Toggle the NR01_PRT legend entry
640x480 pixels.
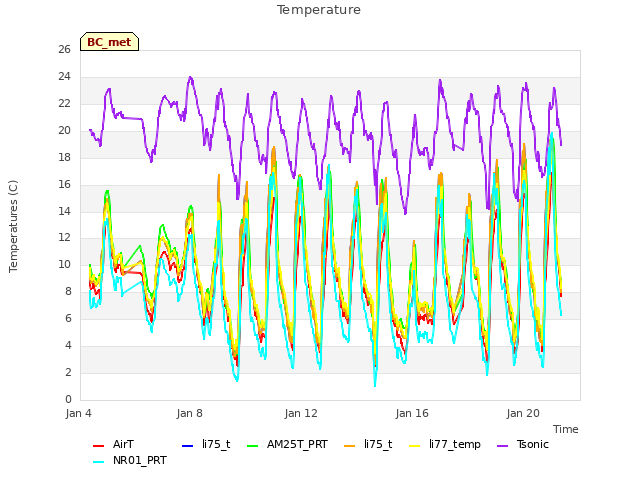130,460
